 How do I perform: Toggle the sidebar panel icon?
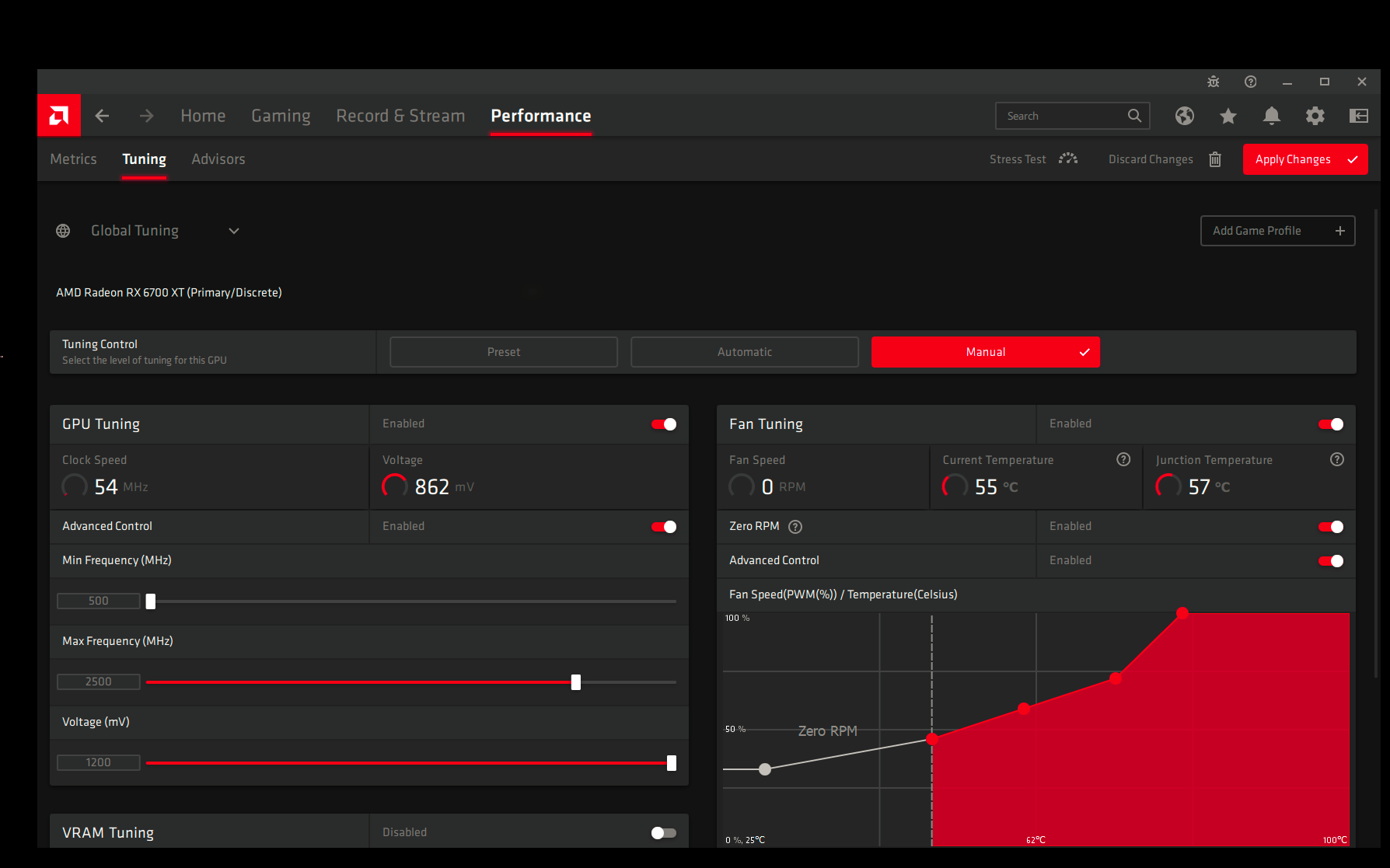coord(1358,116)
